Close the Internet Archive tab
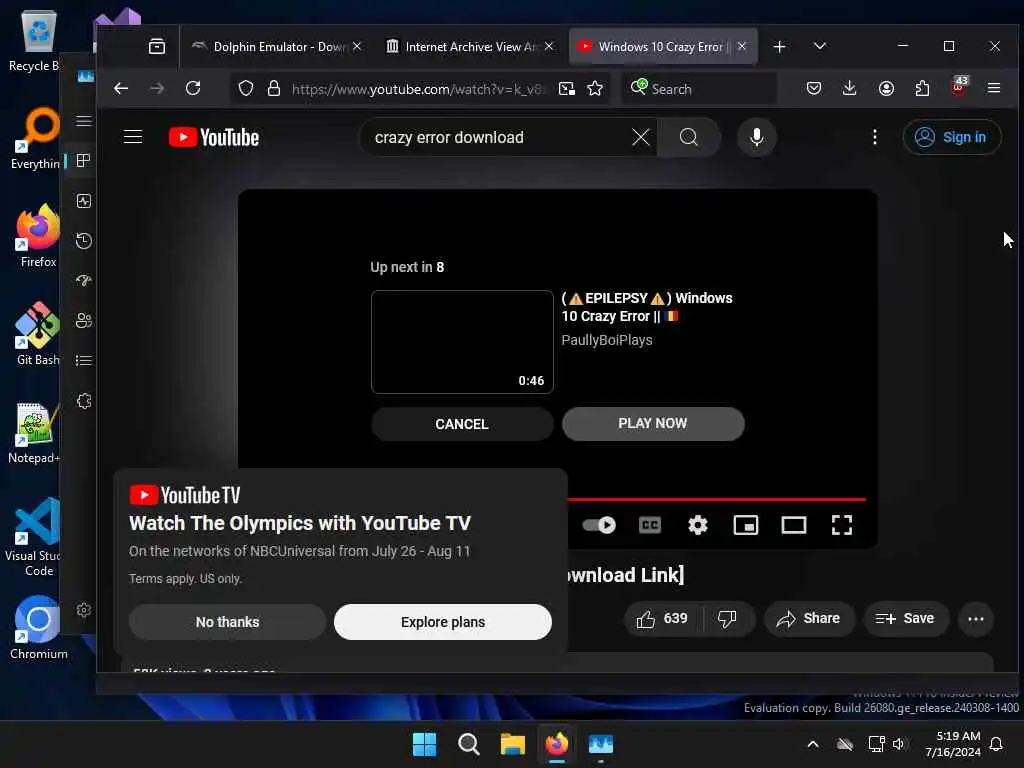The width and height of the screenshot is (1024, 768). tap(549, 46)
